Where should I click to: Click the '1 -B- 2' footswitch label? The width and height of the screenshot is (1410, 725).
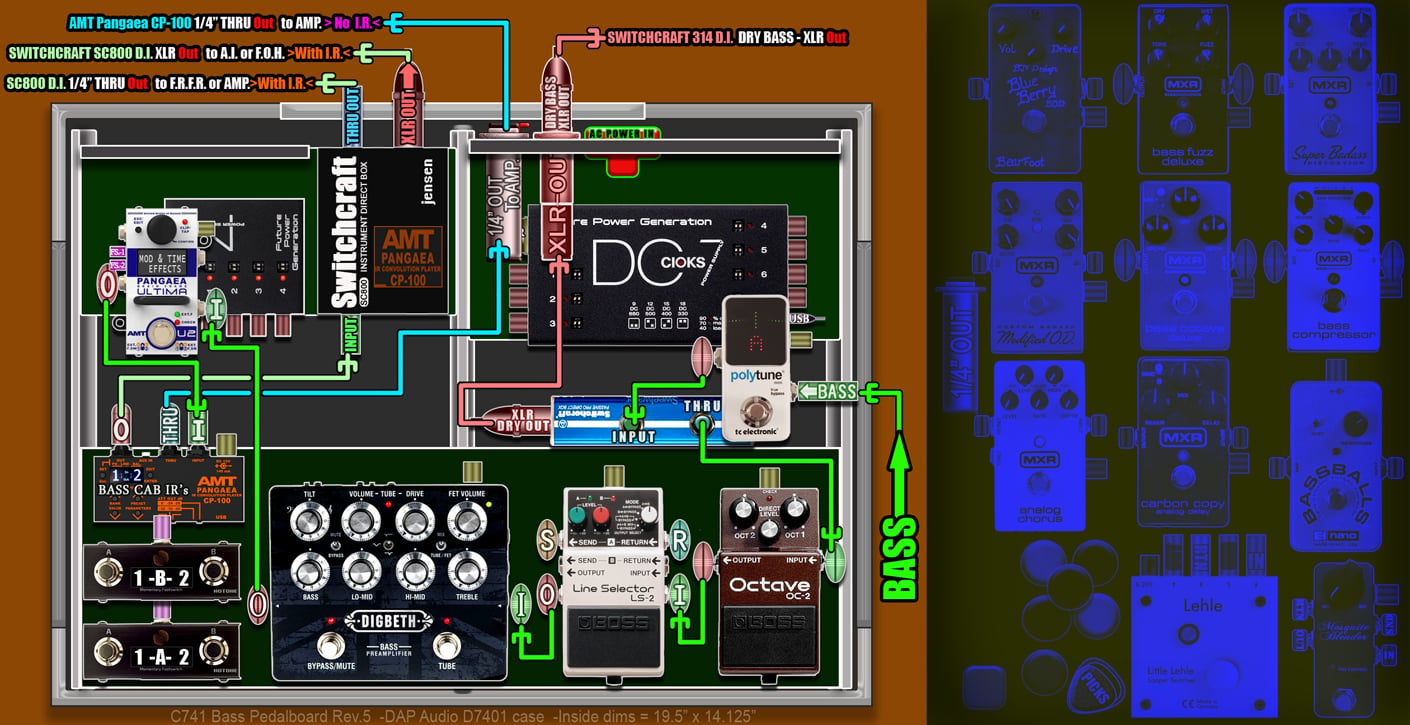pos(161,577)
